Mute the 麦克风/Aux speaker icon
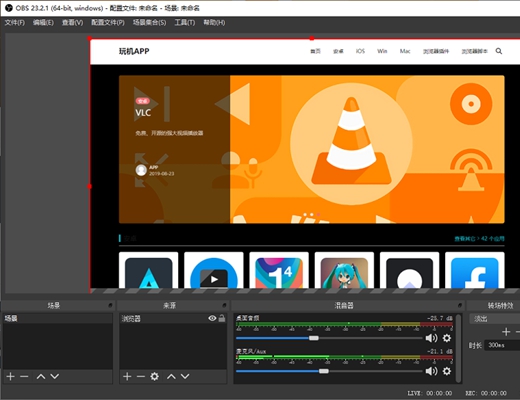 pyautogui.click(x=431, y=371)
